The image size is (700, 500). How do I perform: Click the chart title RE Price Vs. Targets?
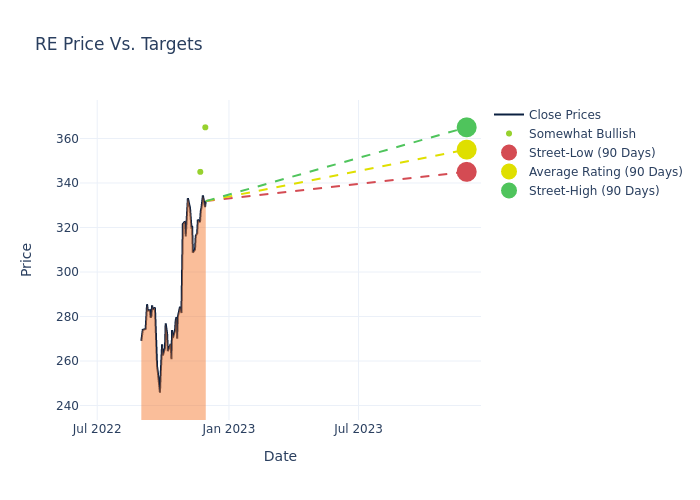point(118,44)
